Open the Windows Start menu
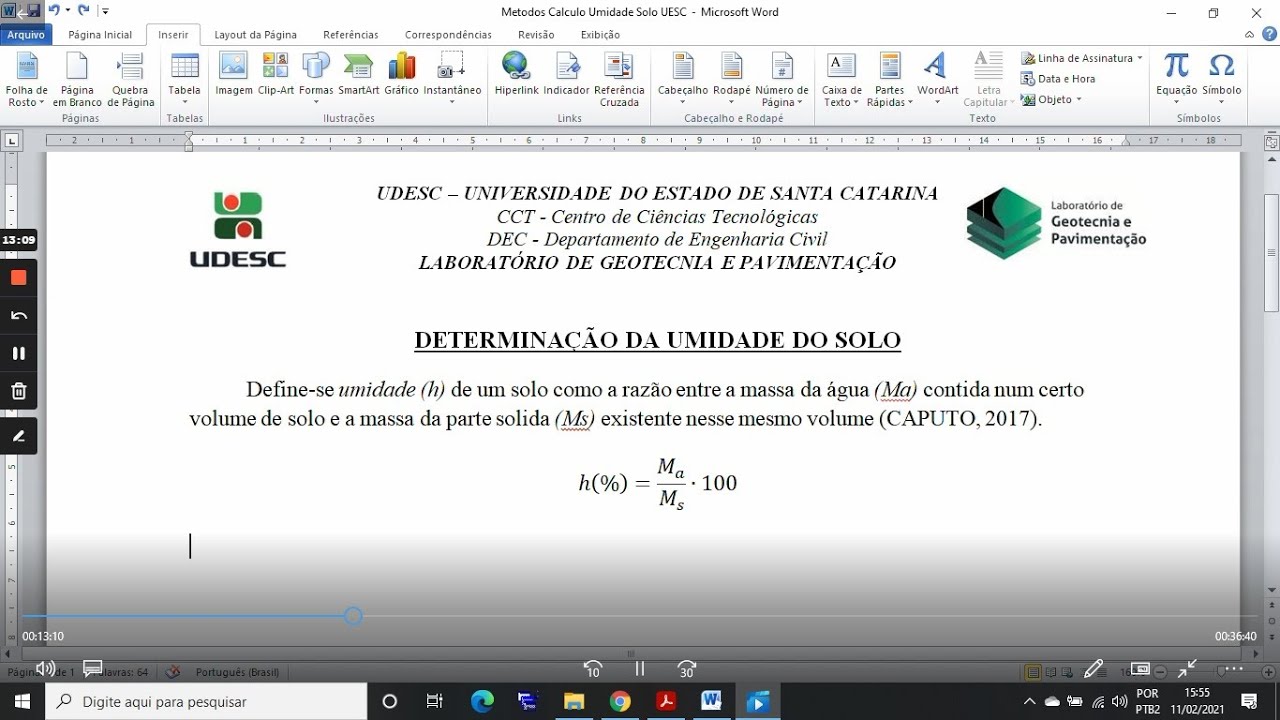 click(21, 701)
